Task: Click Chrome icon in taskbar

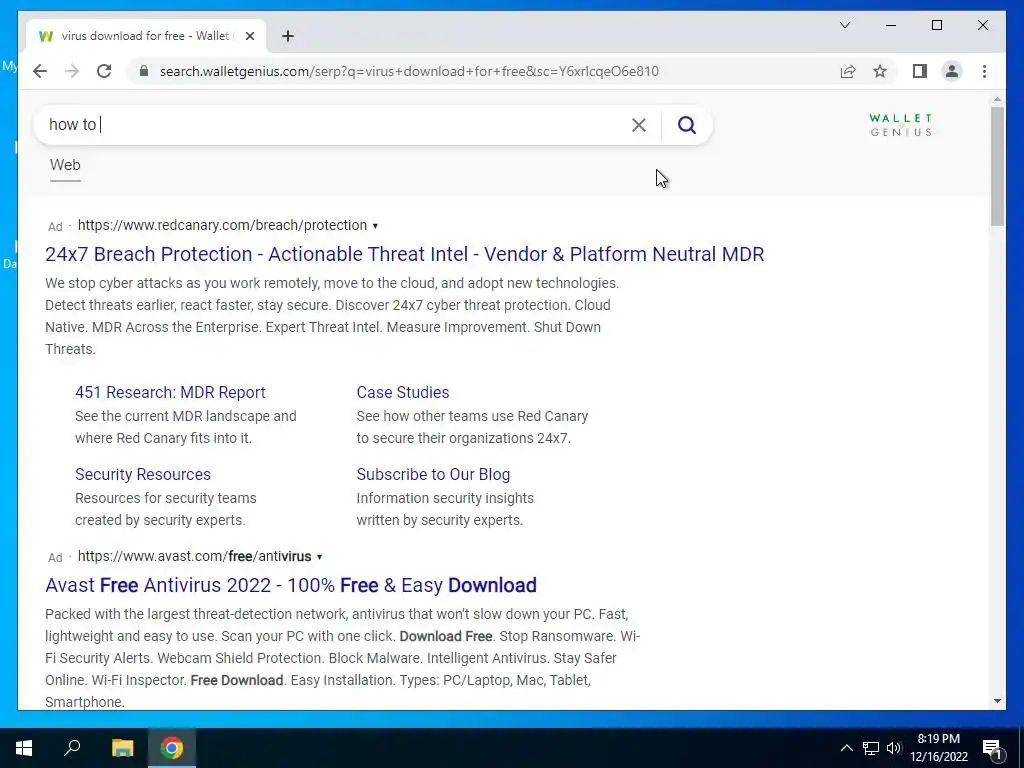Action: click(172, 748)
